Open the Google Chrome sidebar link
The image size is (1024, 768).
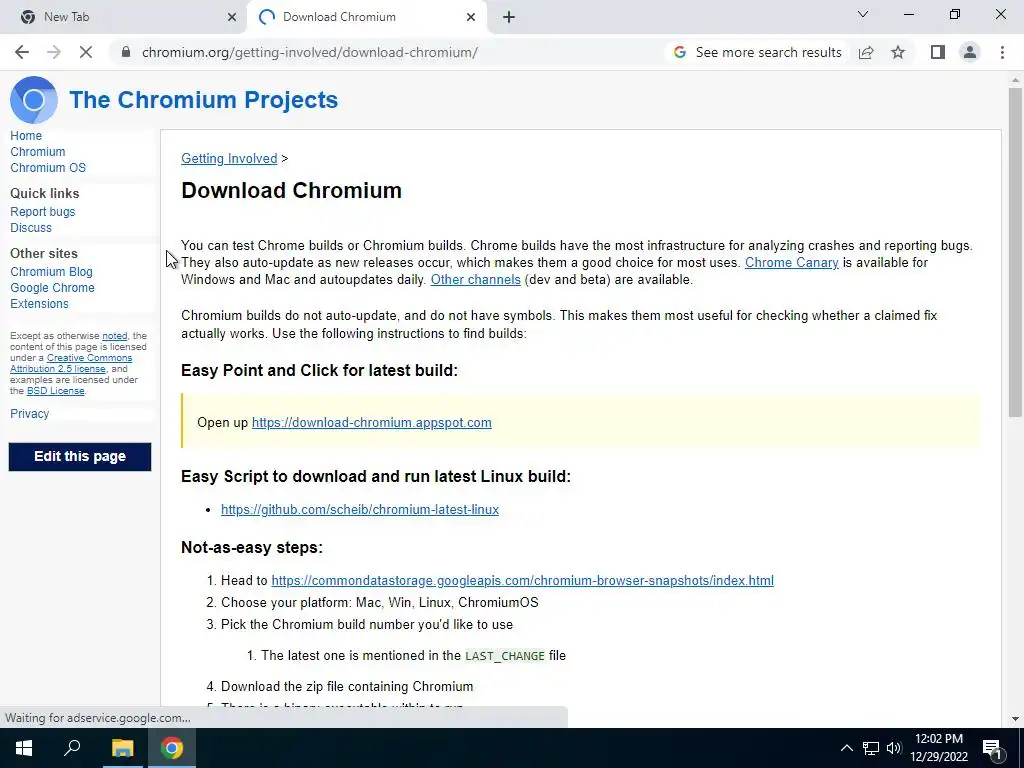pos(52,288)
